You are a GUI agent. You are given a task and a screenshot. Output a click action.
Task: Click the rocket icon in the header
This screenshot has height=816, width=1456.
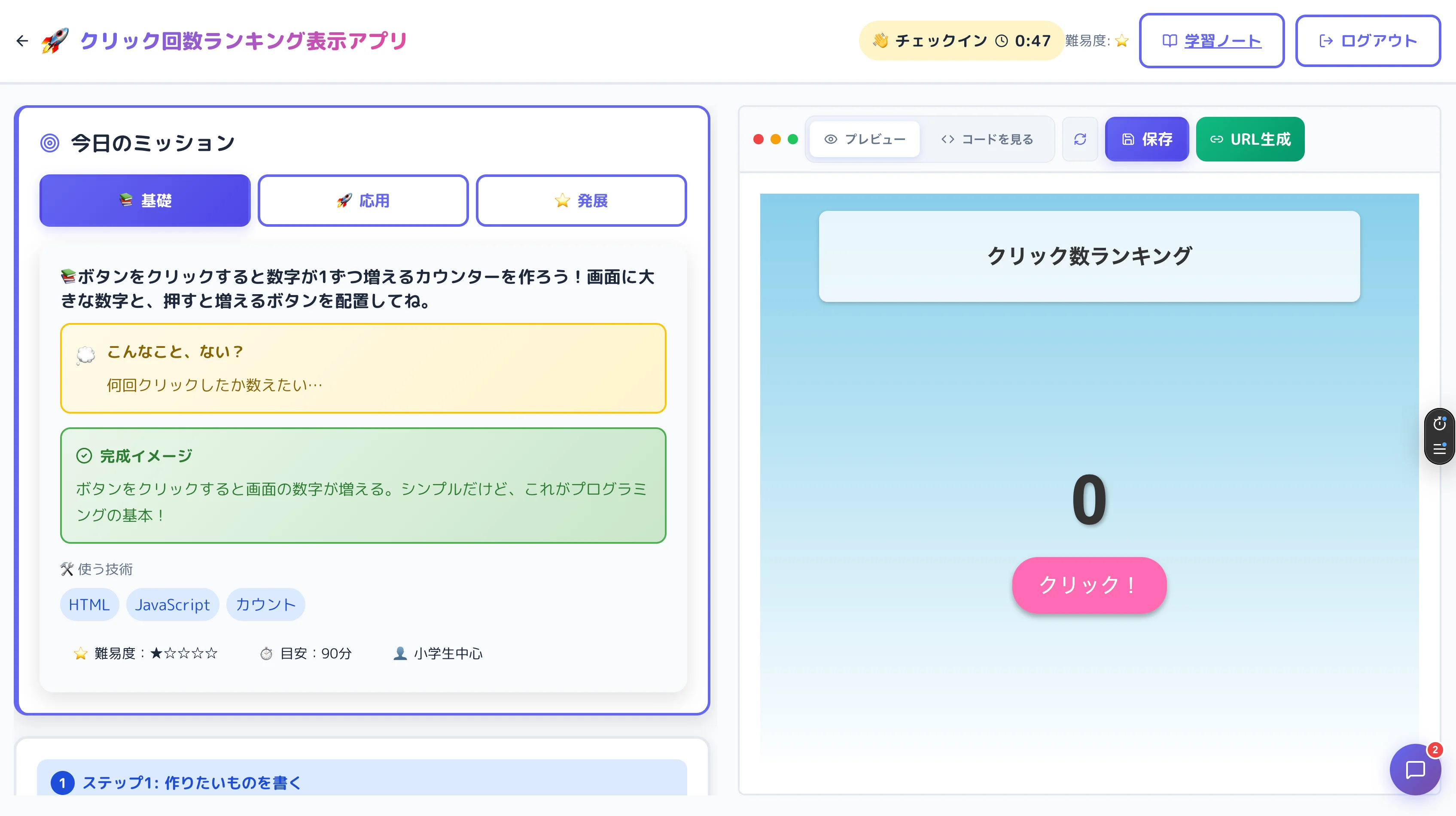[55, 40]
